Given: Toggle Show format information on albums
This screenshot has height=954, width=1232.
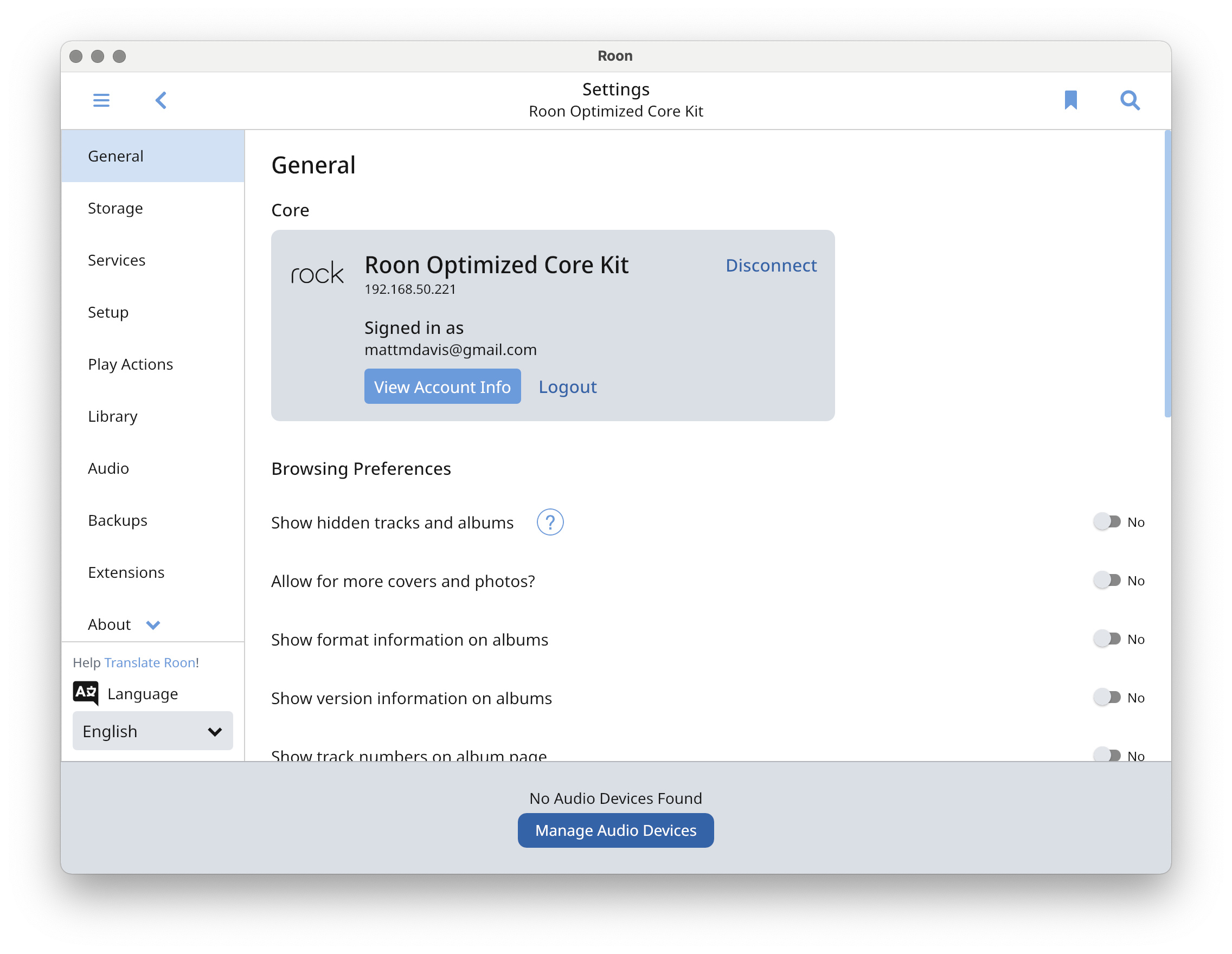Looking at the screenshot, I should pos(1107,639).
